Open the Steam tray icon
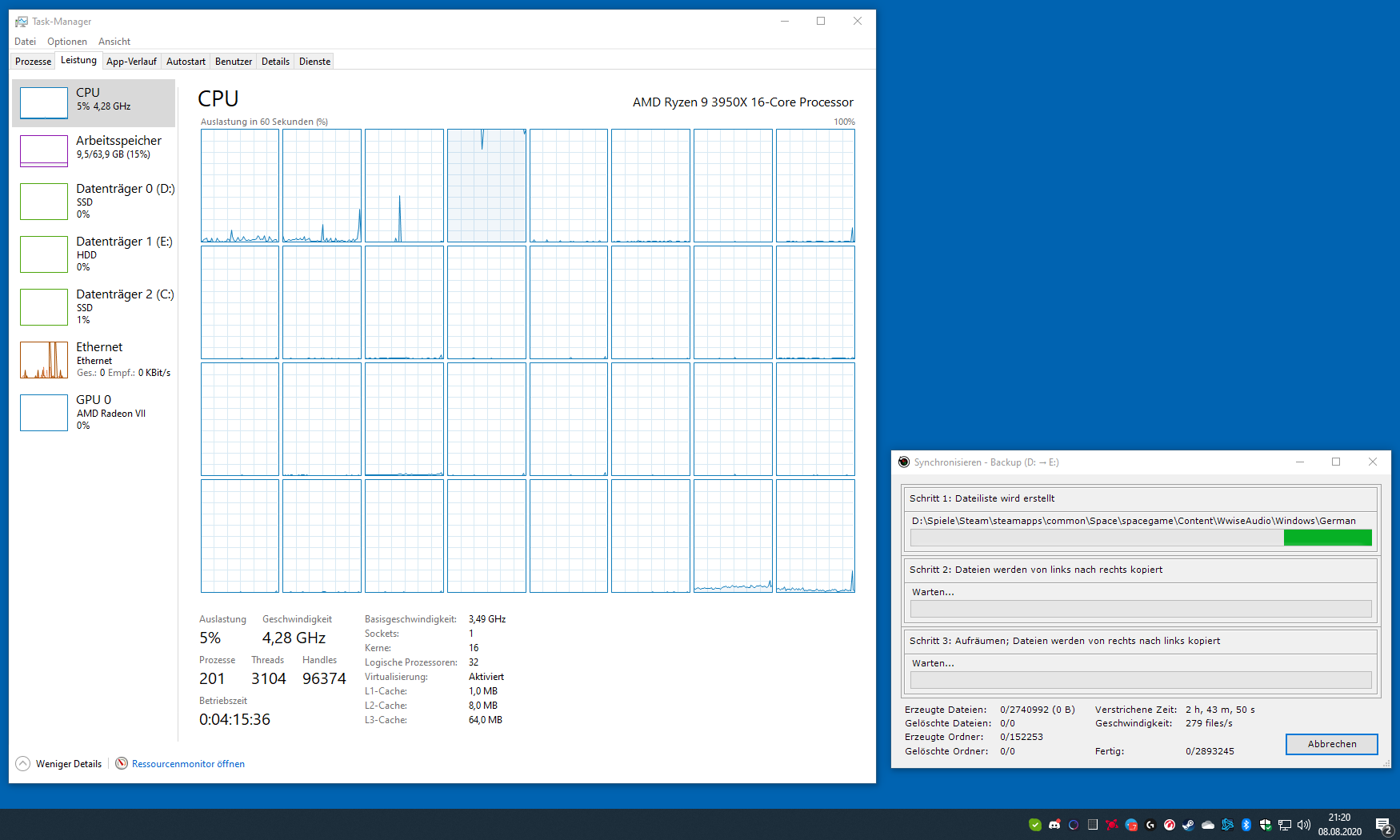1400x840 pixels. click(x=1189, y=825)
